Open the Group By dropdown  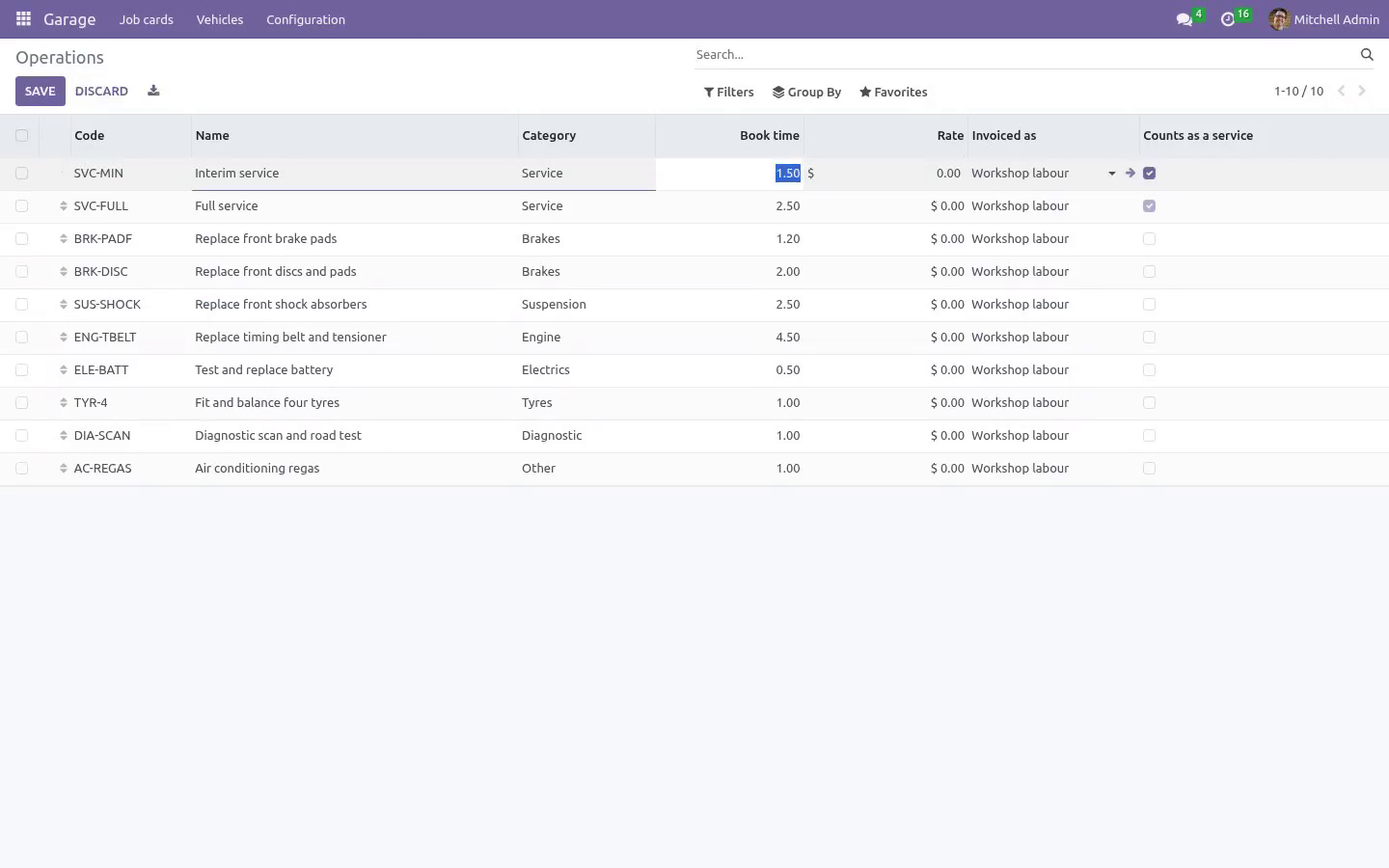click(807, 93)
